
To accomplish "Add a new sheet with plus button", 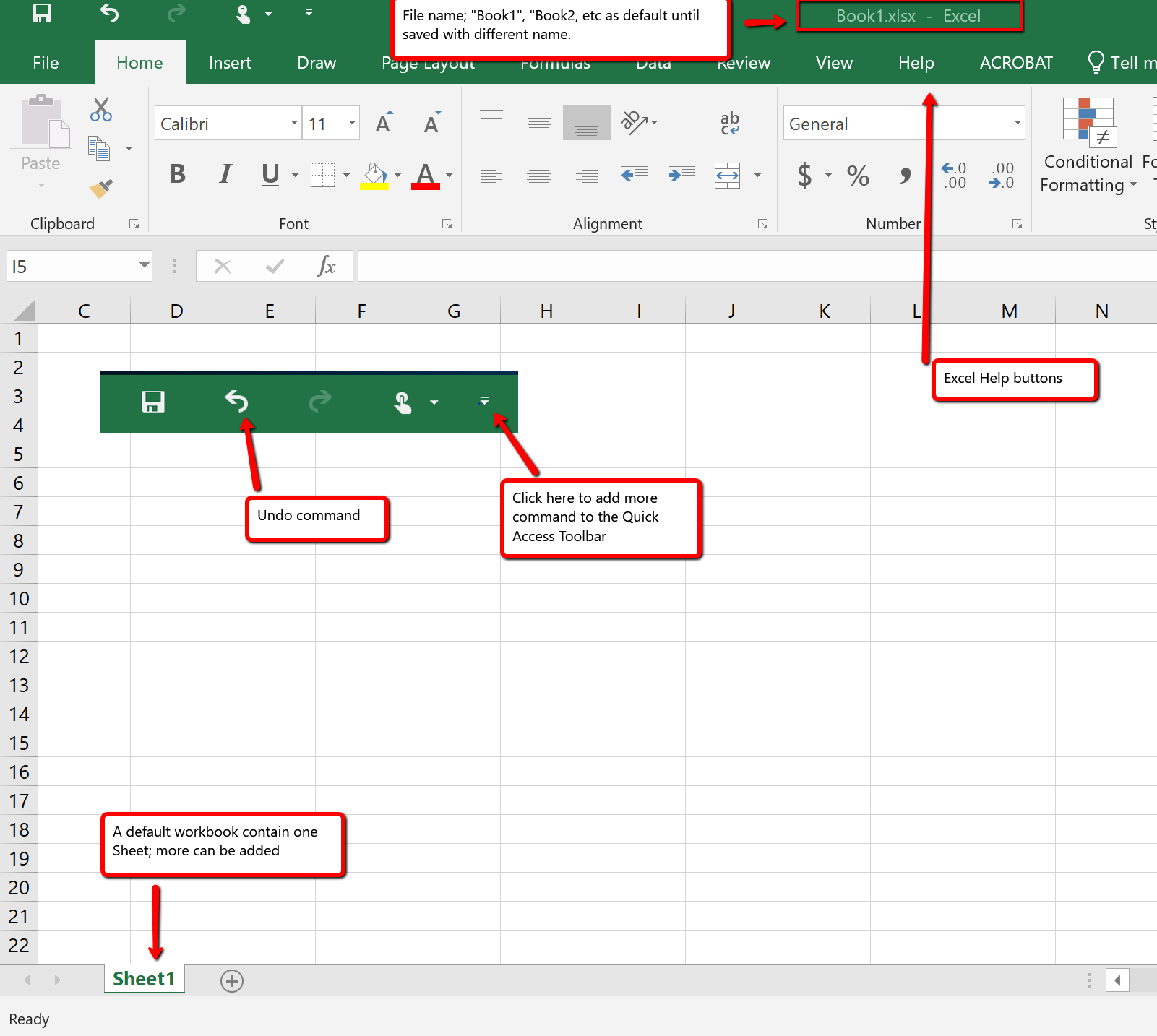I will (232, 980).
